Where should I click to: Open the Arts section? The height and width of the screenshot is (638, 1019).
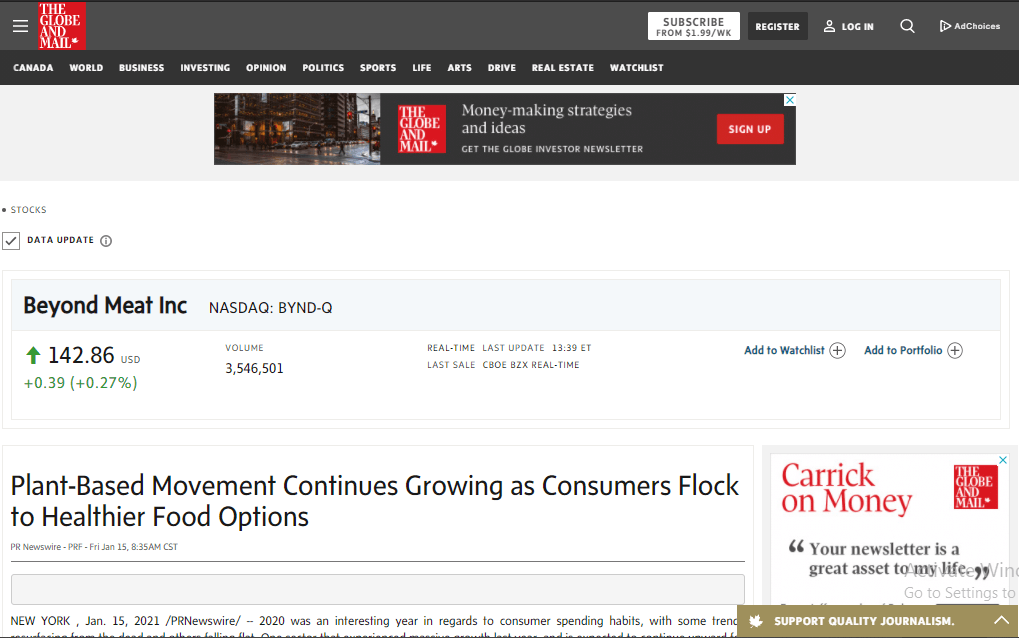click(x=459, y=68)
